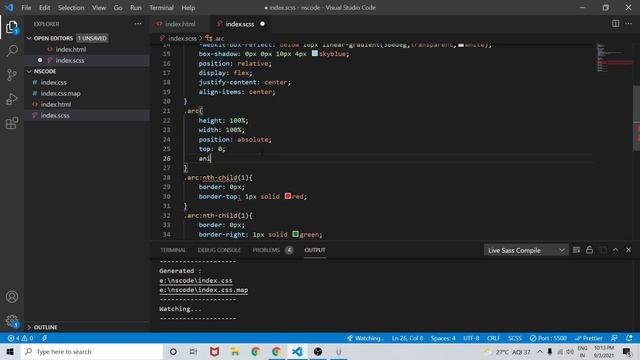Select index.scss under Open Editors
The image size is (640, 360).
[x=70, y=60]
